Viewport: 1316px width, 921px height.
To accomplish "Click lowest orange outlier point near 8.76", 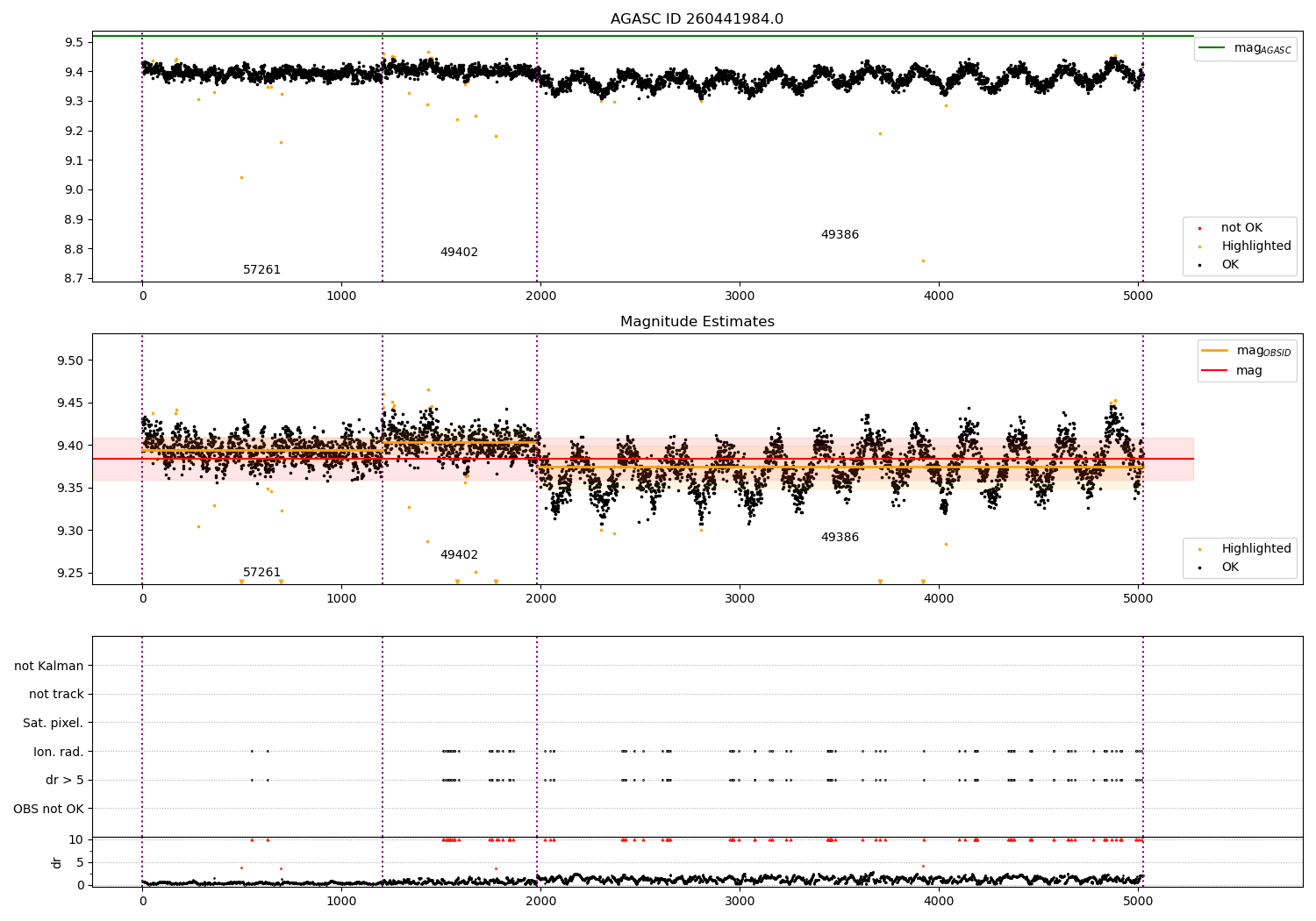I will coord(922,261).
